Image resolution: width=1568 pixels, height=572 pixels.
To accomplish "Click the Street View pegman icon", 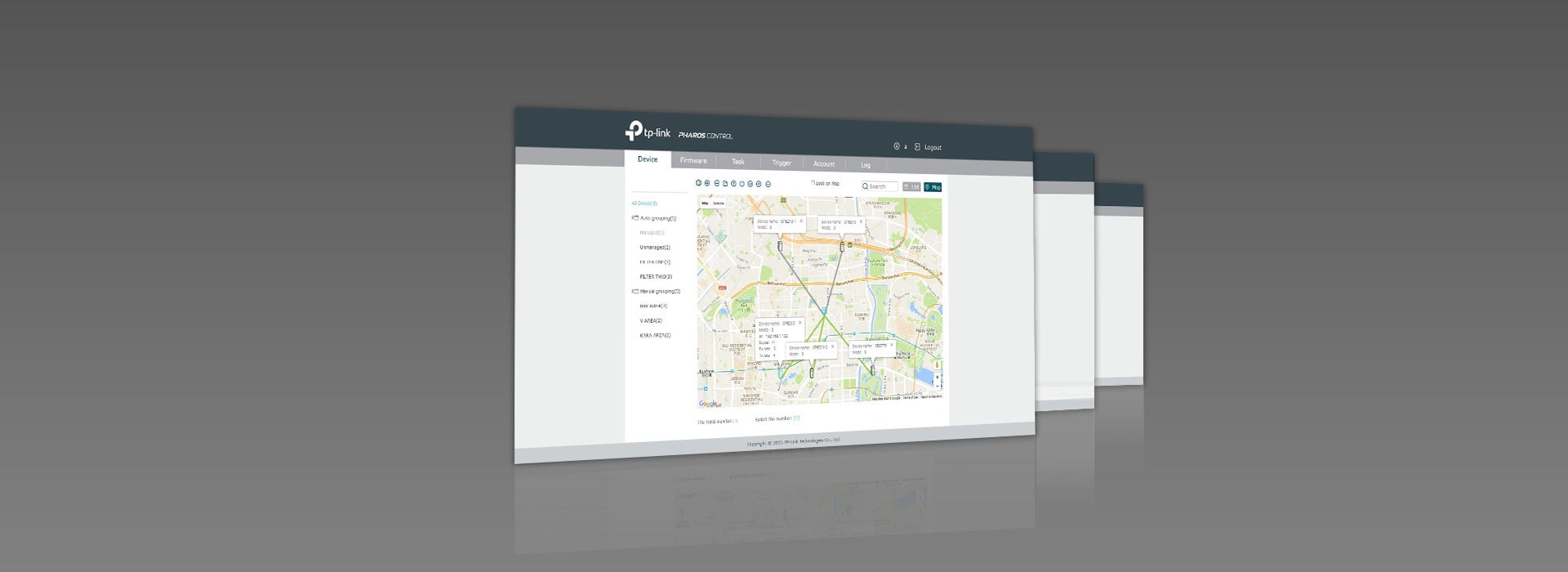I will pyautogui.click(x=937, y=364).
